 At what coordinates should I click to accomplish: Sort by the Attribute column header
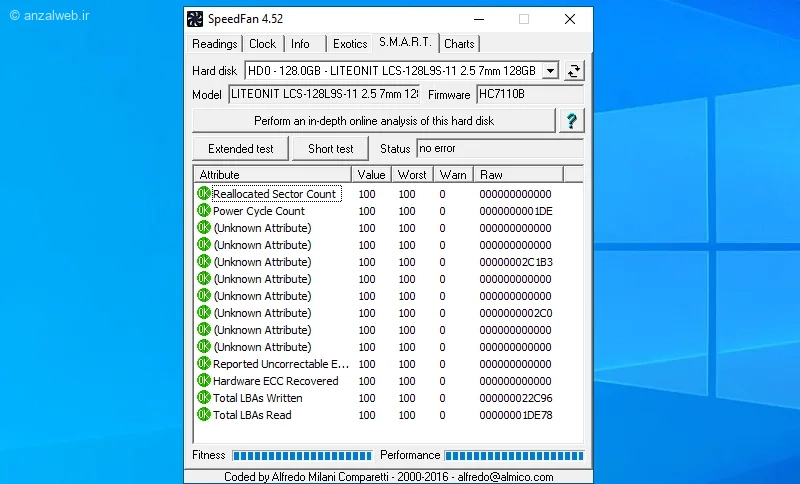click(x=265, y=175)
